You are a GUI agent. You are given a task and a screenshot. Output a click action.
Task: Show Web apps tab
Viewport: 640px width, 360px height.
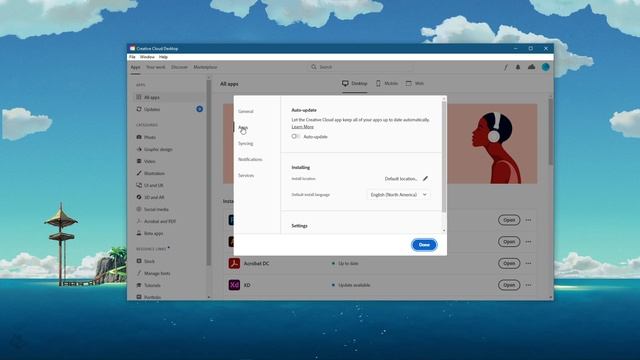coord(415,83)
